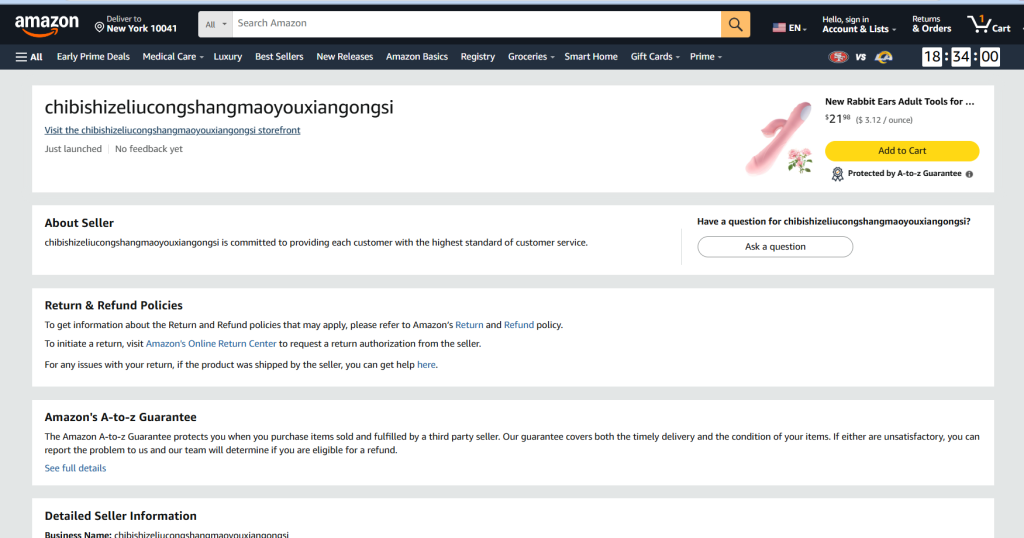This screenshot has height=538, width=1024.
Task: Click See full details link
Action: pos(75,468)
